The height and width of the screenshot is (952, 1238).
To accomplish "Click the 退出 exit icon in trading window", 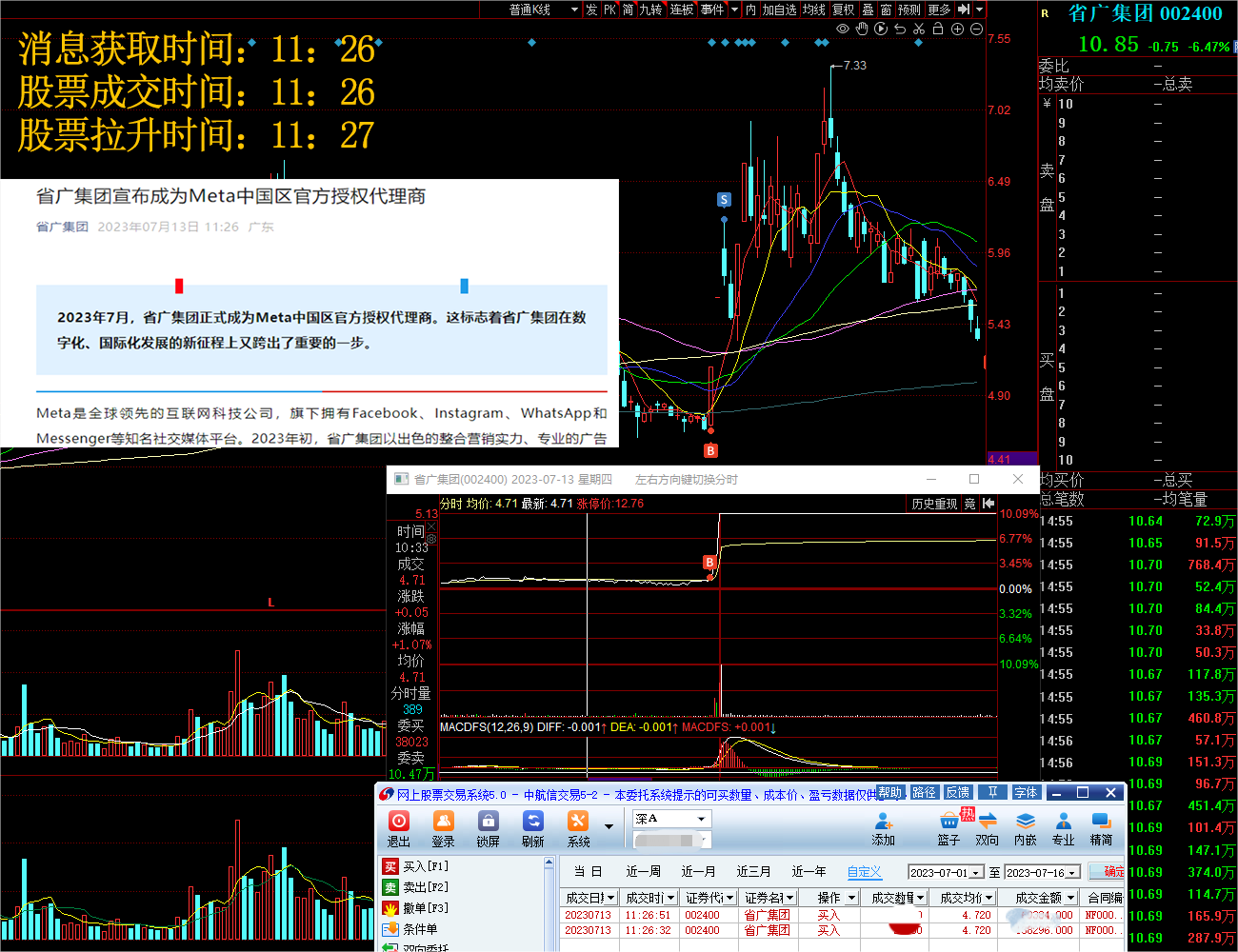I will point(399,828).
